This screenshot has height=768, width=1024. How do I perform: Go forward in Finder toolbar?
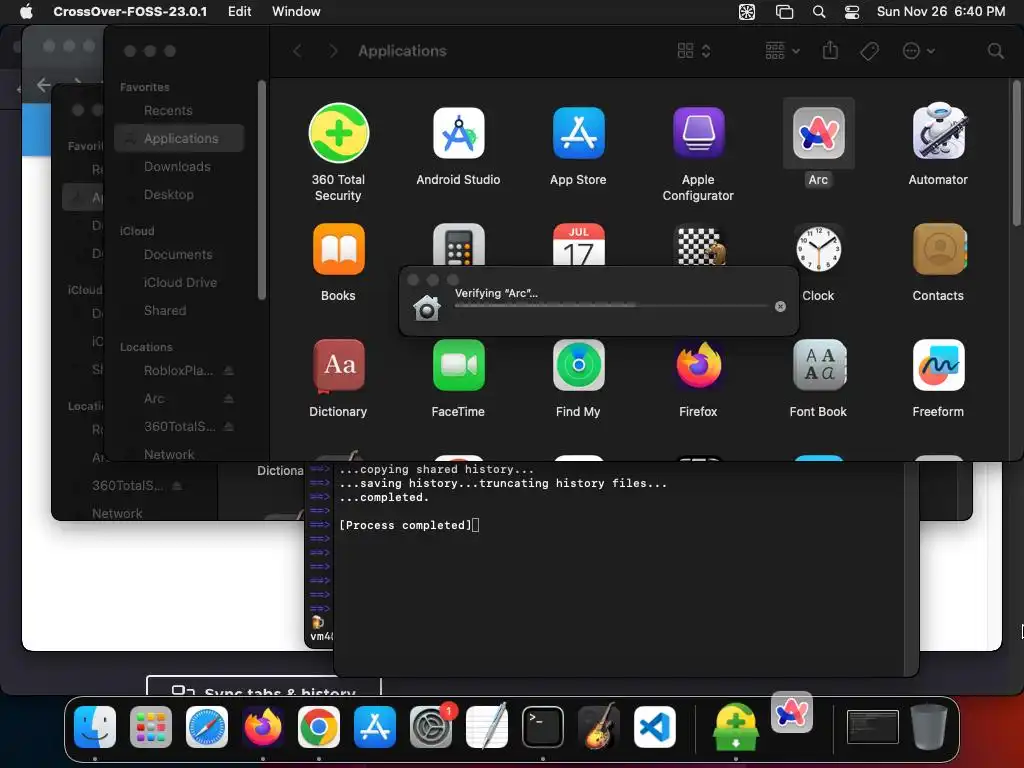[333, 51]
